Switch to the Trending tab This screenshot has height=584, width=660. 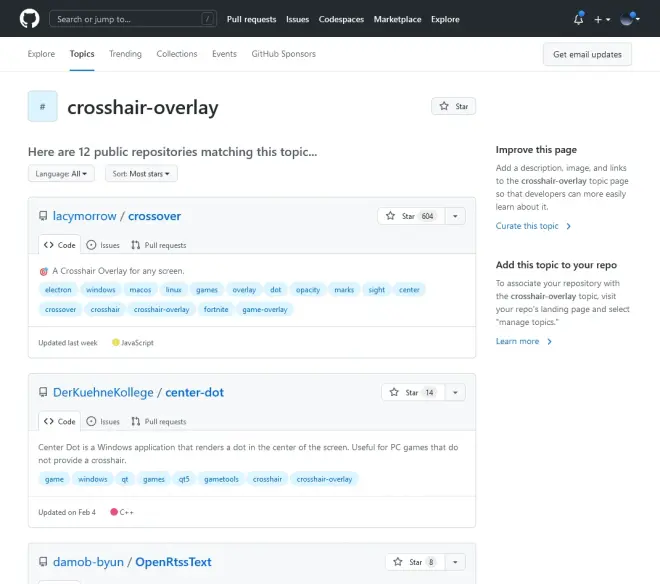[x=125, y=54]
